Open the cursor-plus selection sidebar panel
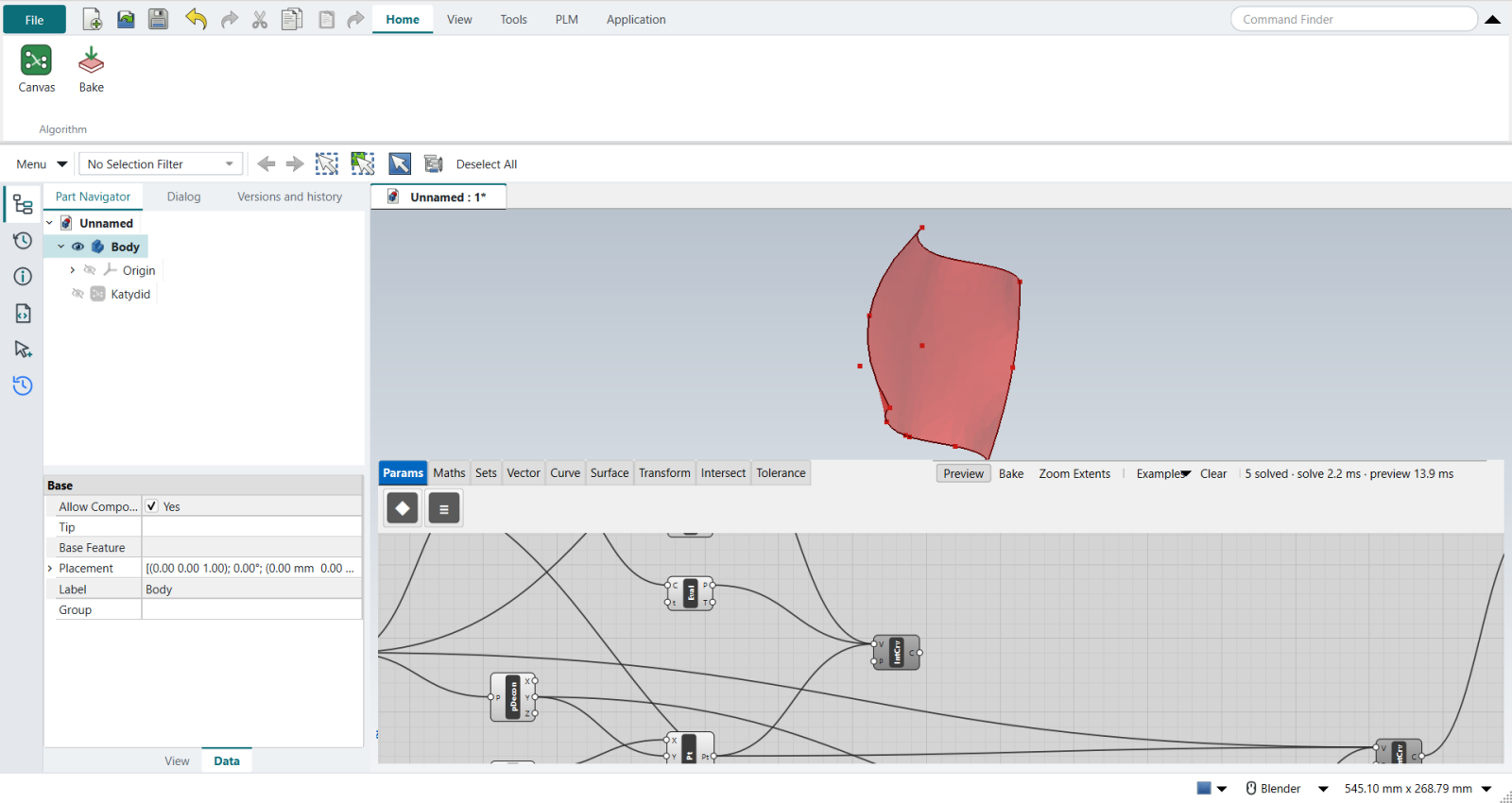The width and height of the screenshot is (1512, 803). click(23, 349)
